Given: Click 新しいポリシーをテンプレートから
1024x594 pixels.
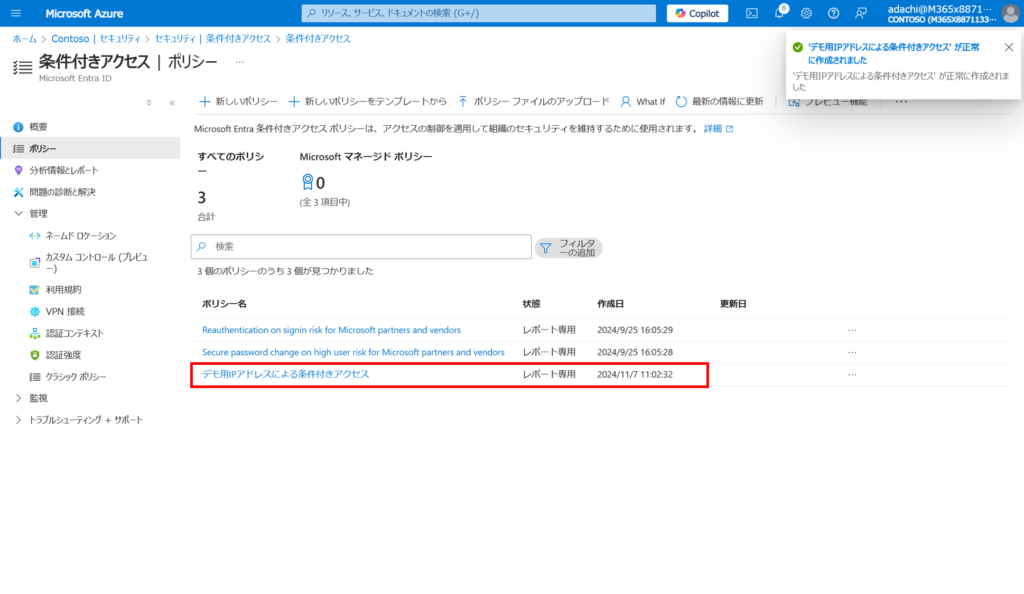Looking at the screenshot, I should point(367,101).
